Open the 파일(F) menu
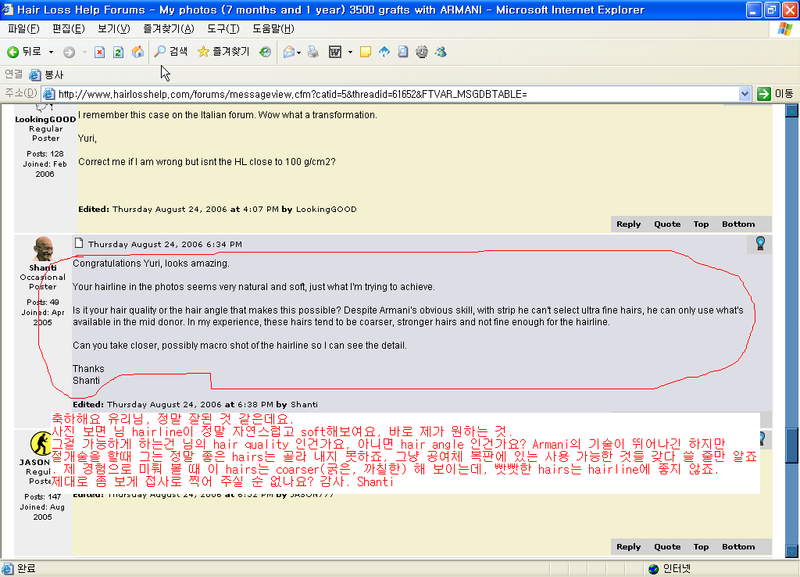Screen dimensions: 800x577 tap(23, 29)
